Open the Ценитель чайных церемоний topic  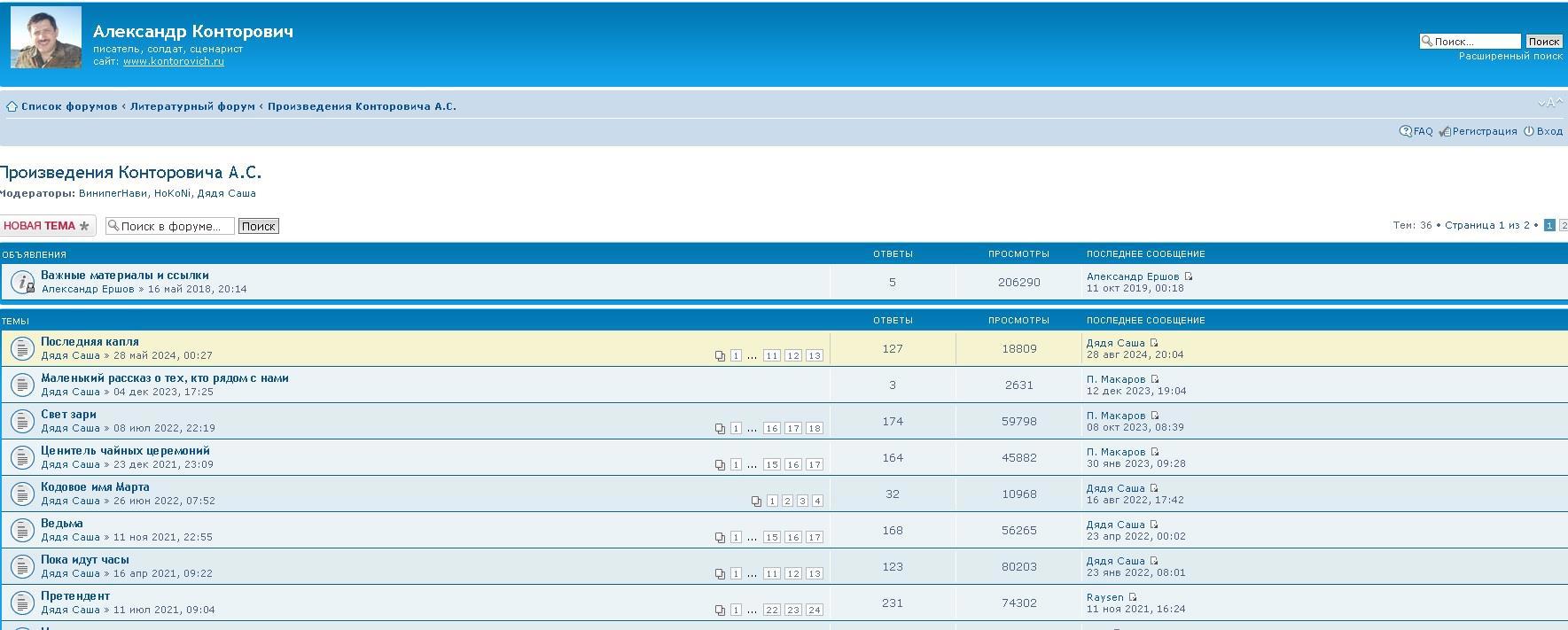tap(125, 451)
